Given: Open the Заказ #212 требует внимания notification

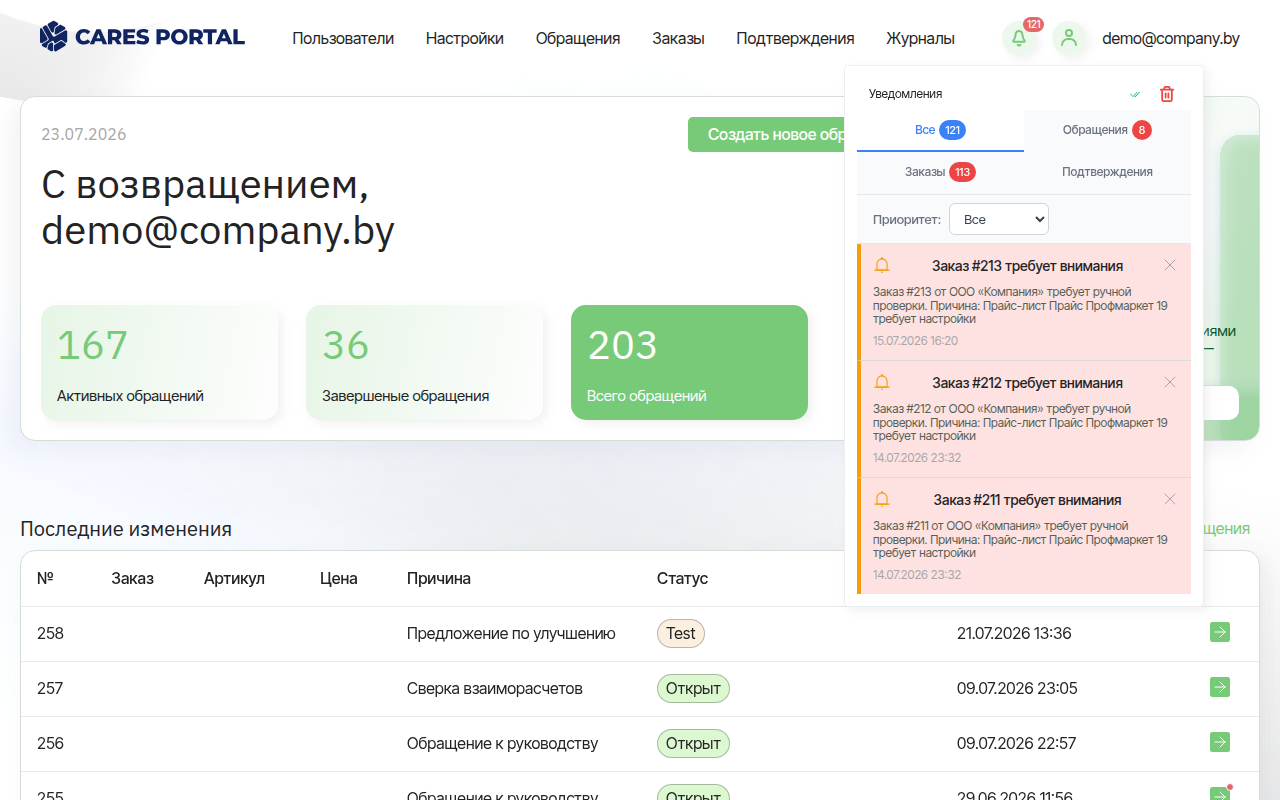Looking at the screenshot, I should pyautogui.click(x=1024, y=419).
